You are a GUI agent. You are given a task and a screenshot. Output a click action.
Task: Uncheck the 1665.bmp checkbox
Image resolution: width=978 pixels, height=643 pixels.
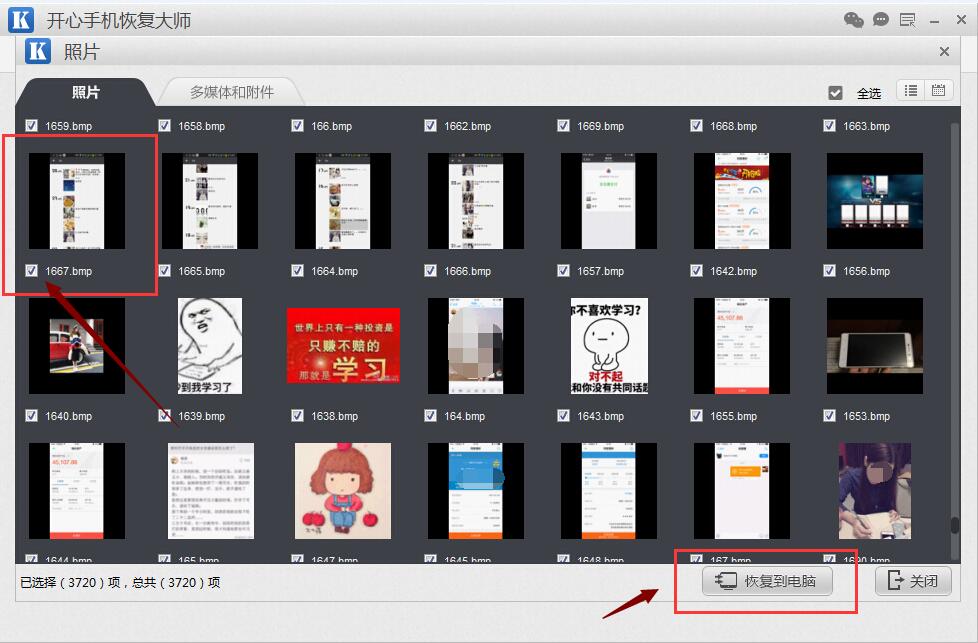(x=165, y=271)
